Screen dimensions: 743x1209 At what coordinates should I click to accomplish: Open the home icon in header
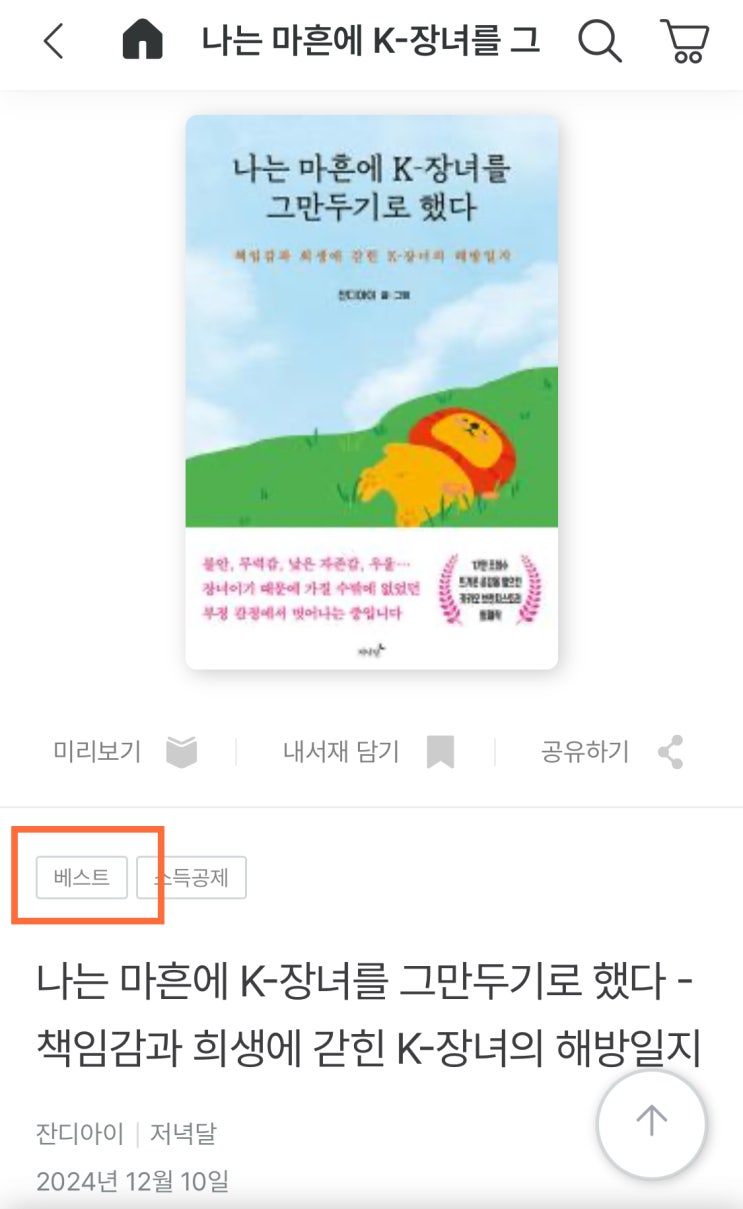tap(142, 41)
